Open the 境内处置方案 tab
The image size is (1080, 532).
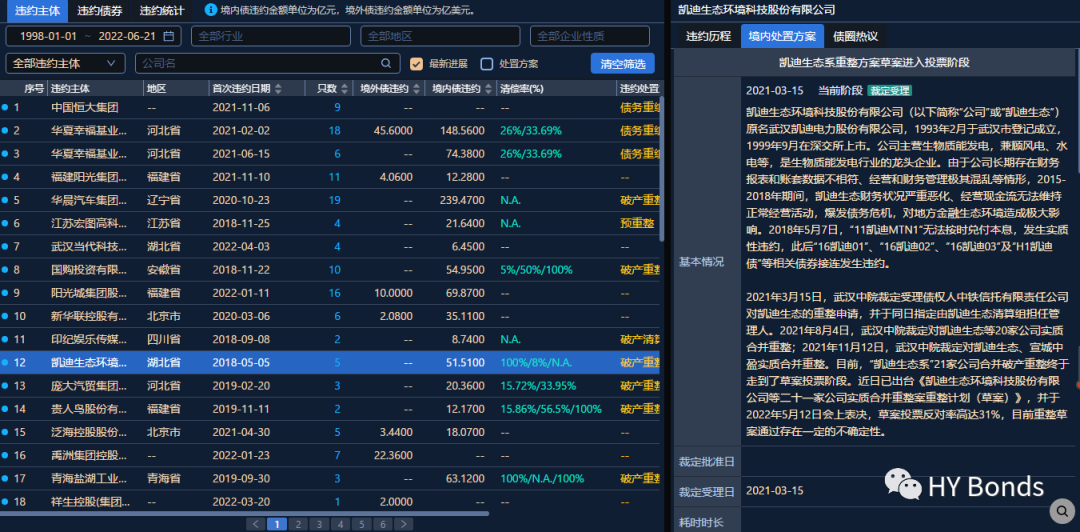click(782, 37)
